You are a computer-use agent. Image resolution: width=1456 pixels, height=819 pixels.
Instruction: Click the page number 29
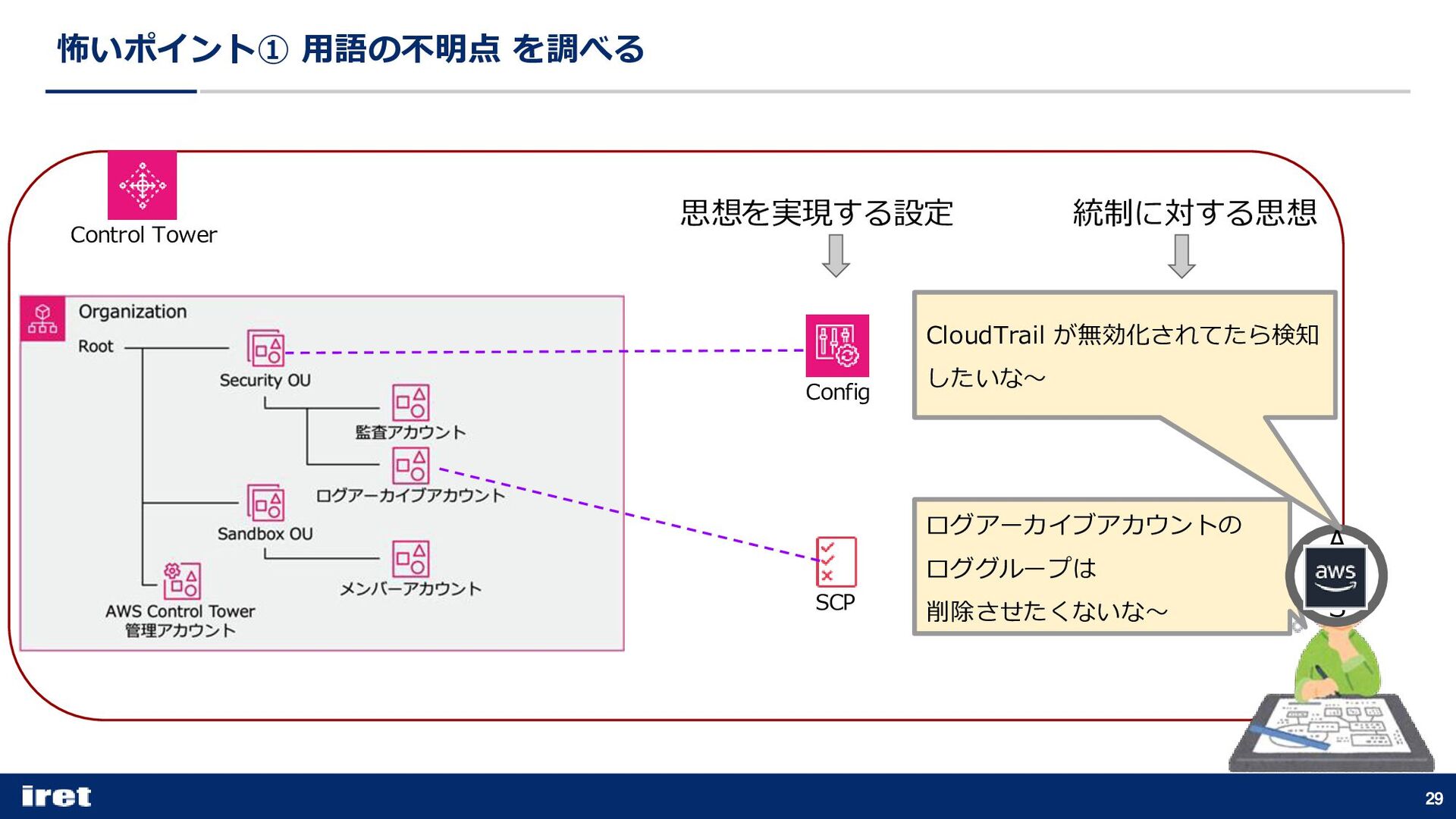click(x=1433, y=798)
